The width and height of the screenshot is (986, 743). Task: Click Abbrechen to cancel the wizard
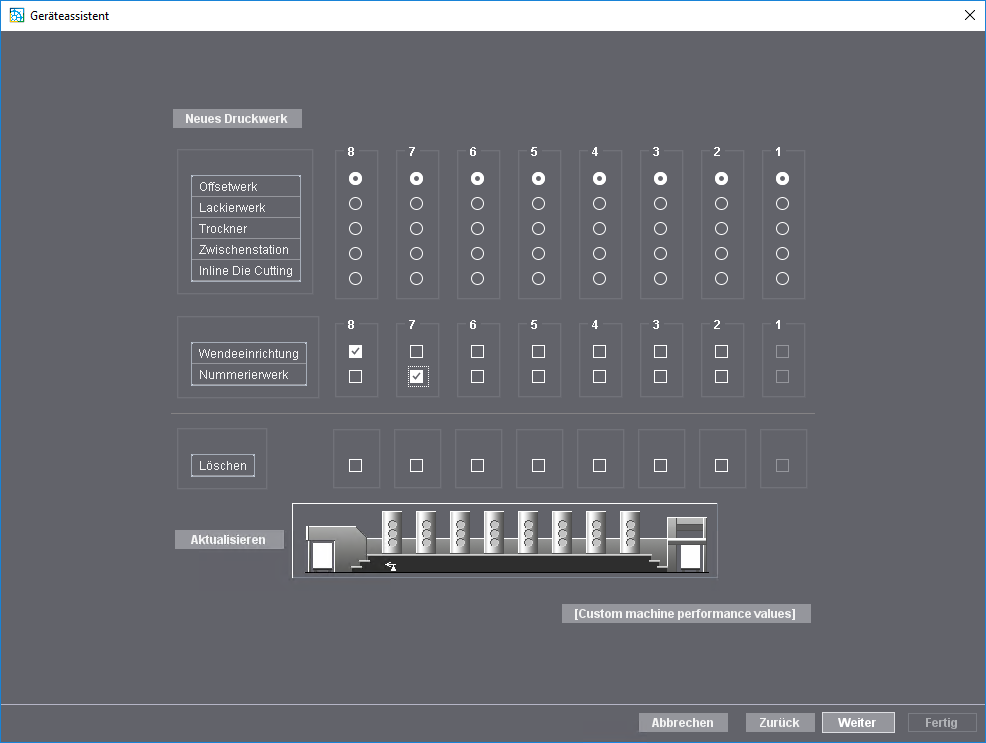coord(683,722)
